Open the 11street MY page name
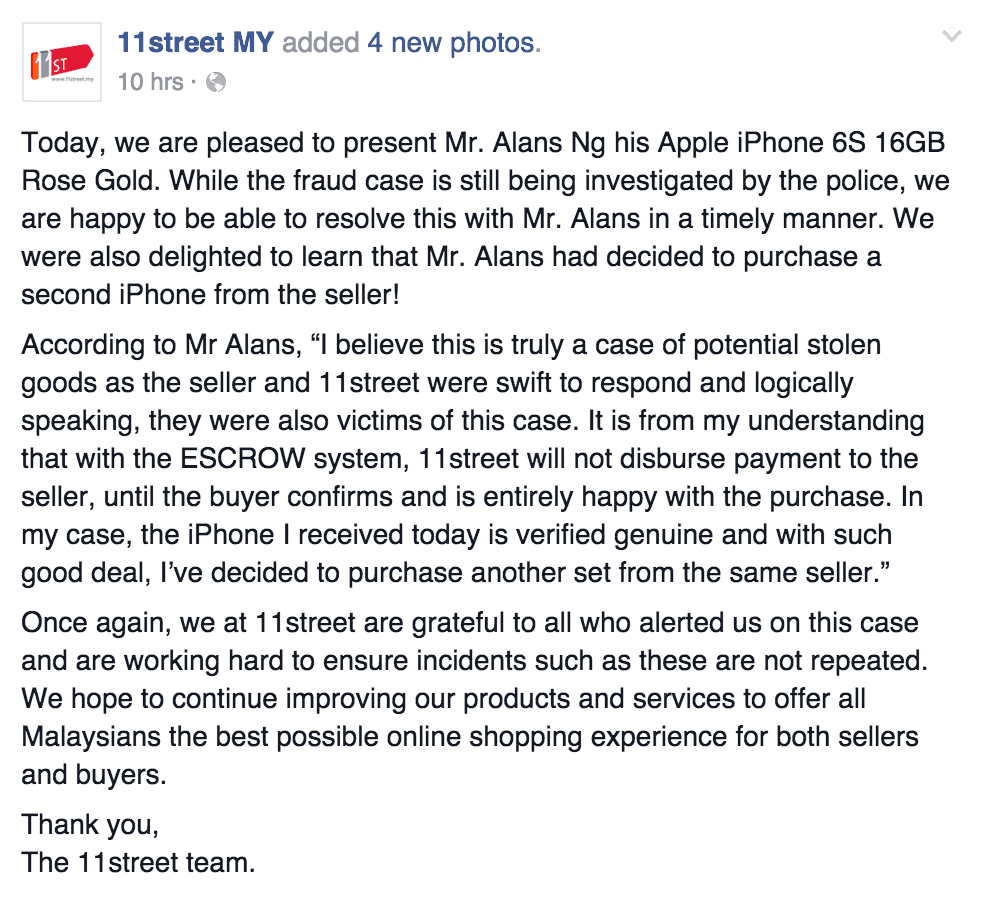The height and width of the screenshot is (910, 982). (196, 43)
